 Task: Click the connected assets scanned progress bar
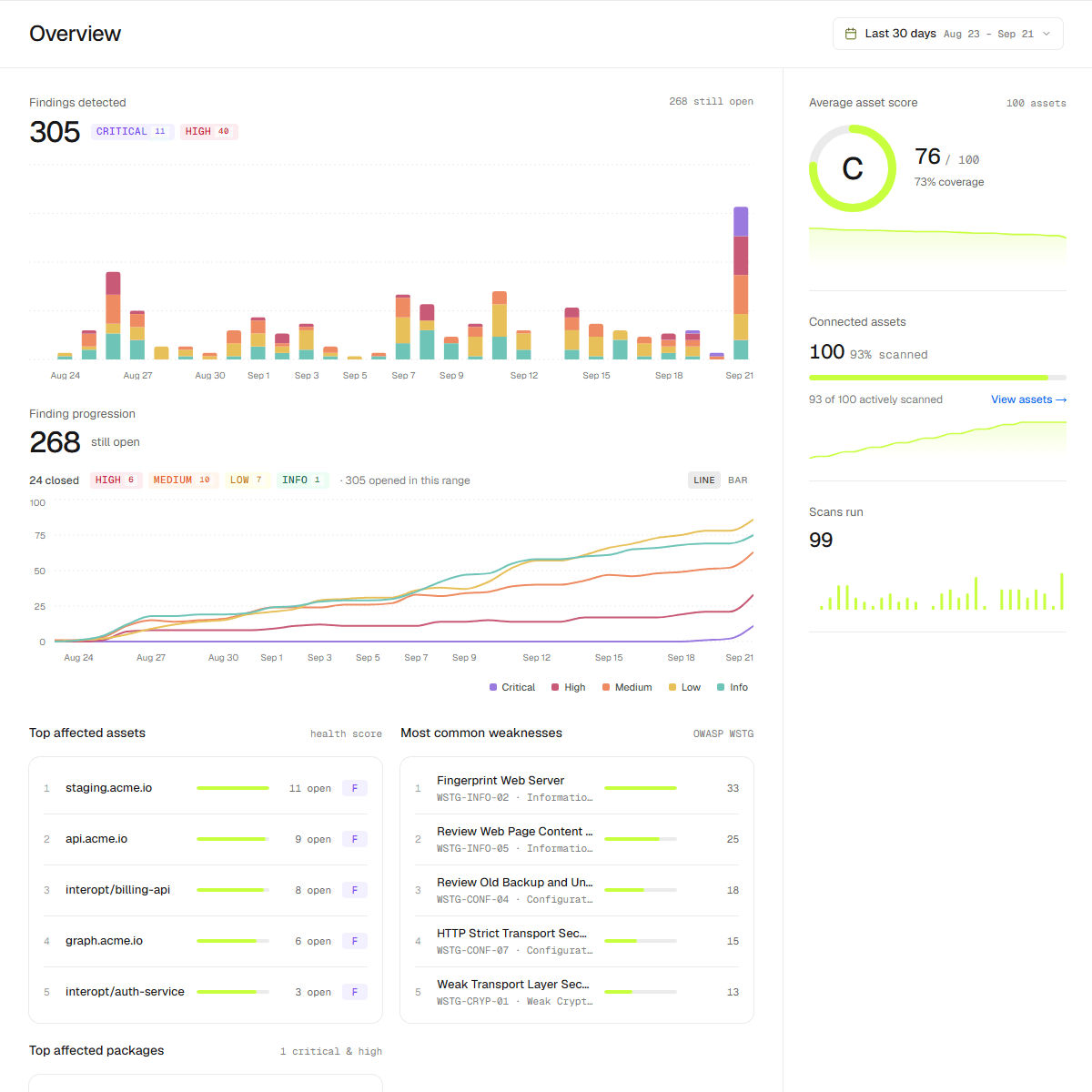(937, 377)
